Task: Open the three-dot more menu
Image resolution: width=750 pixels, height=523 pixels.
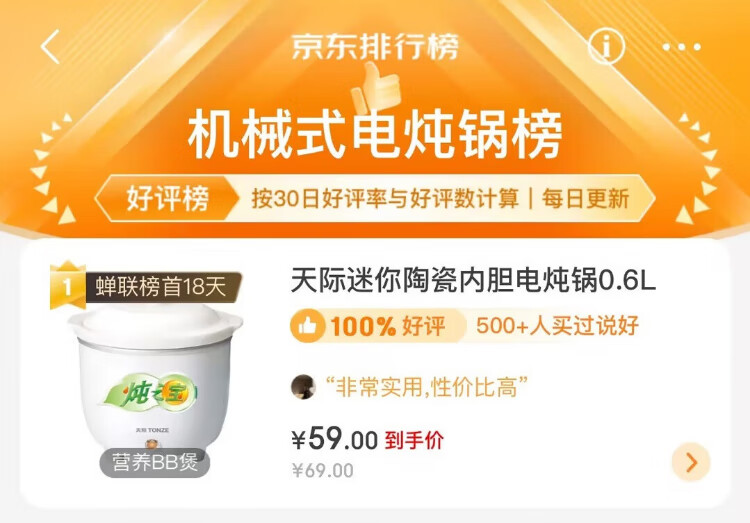Action: click(681, 47)
